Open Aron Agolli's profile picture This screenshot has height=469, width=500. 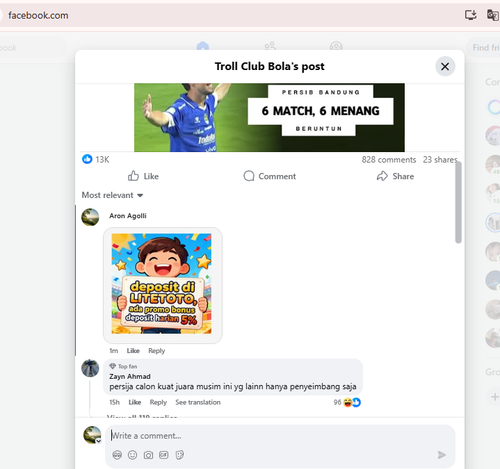pyautogui.click(x=90, y=217)
